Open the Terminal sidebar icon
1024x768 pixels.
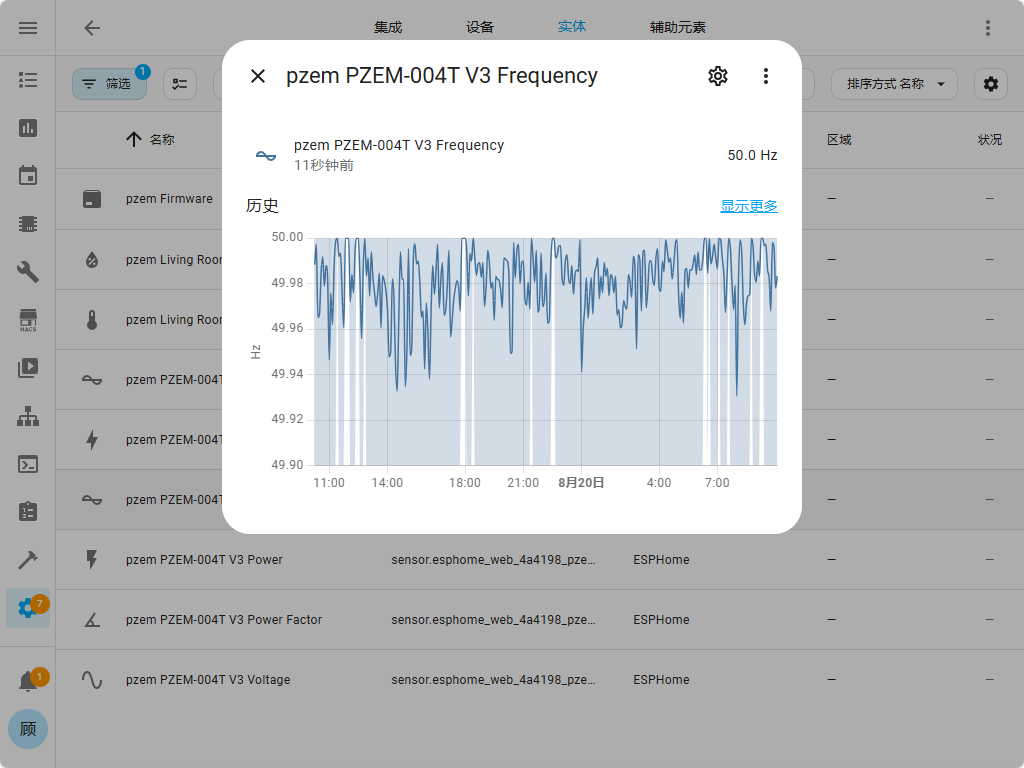point(28,464)
